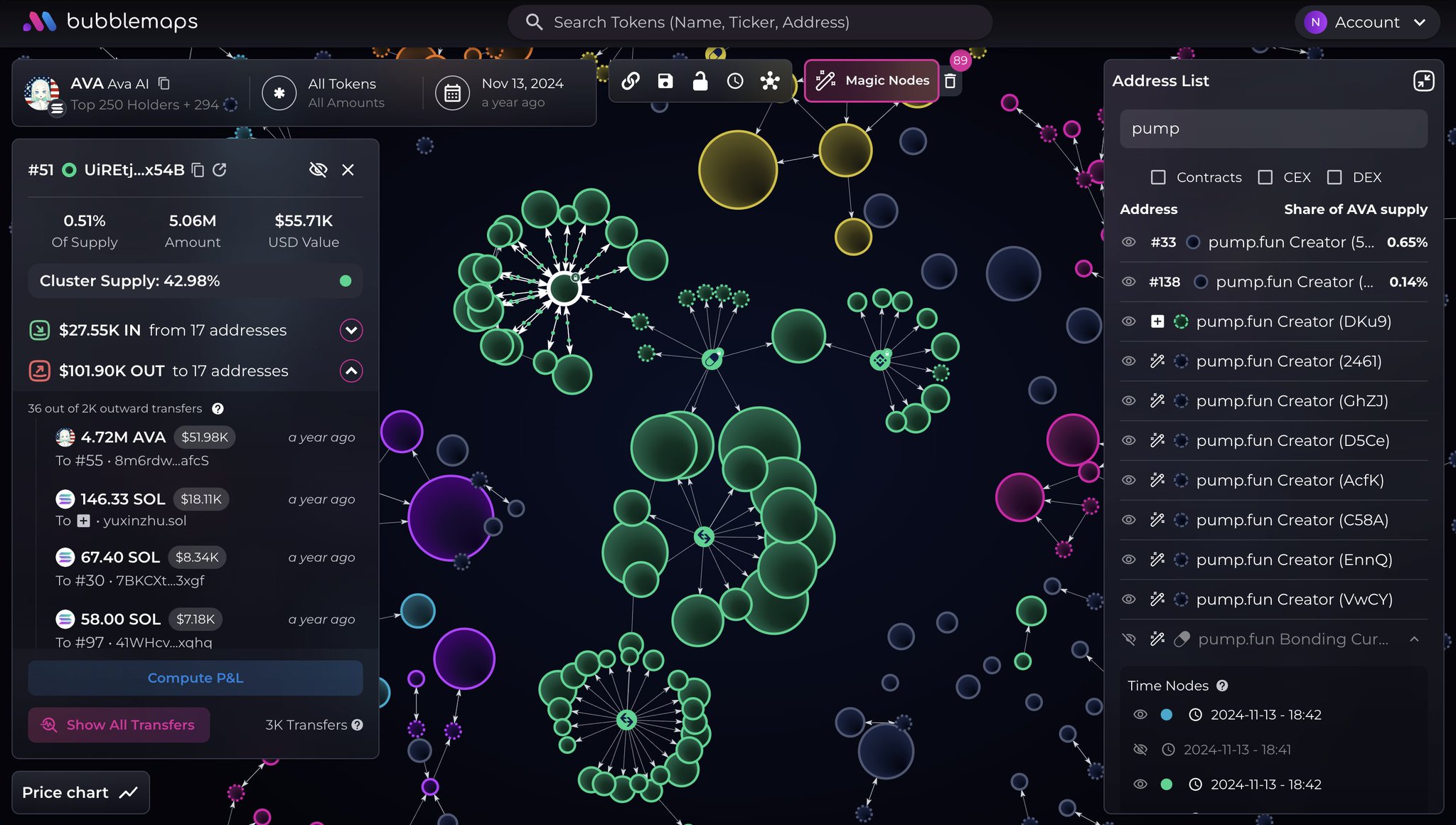The image size is (1456, 825).
Task: Open the history clock icon
Action: point(735,81)
